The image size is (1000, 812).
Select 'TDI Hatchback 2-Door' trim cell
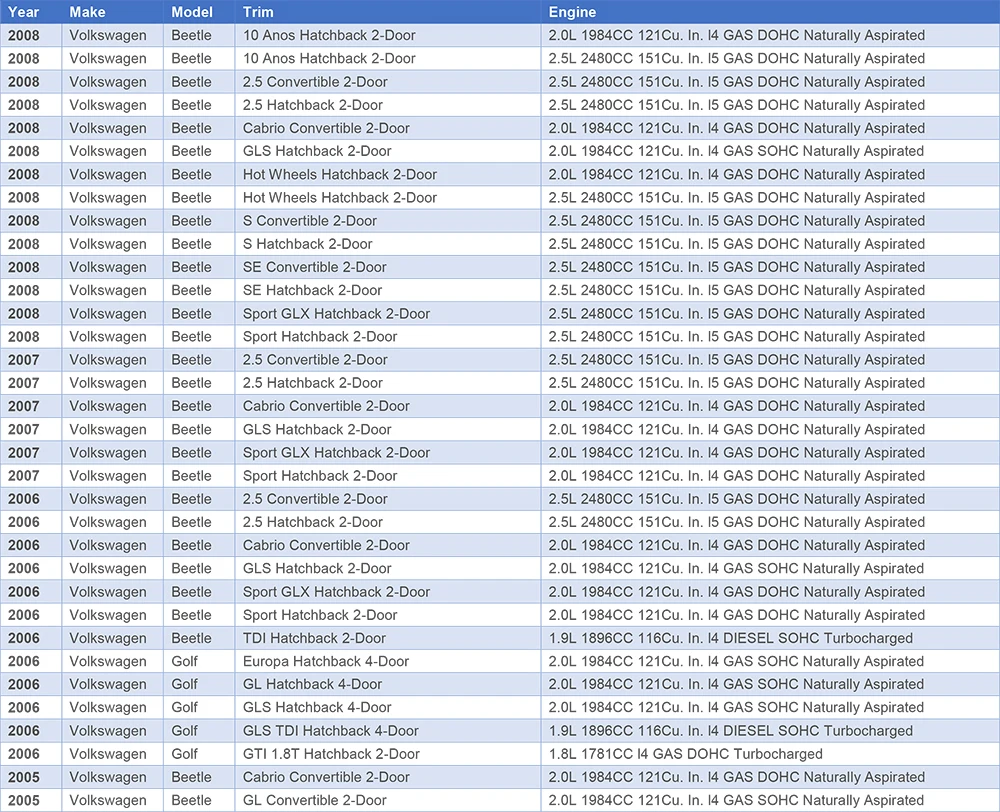pyautogui.click(x=388, y=638)
